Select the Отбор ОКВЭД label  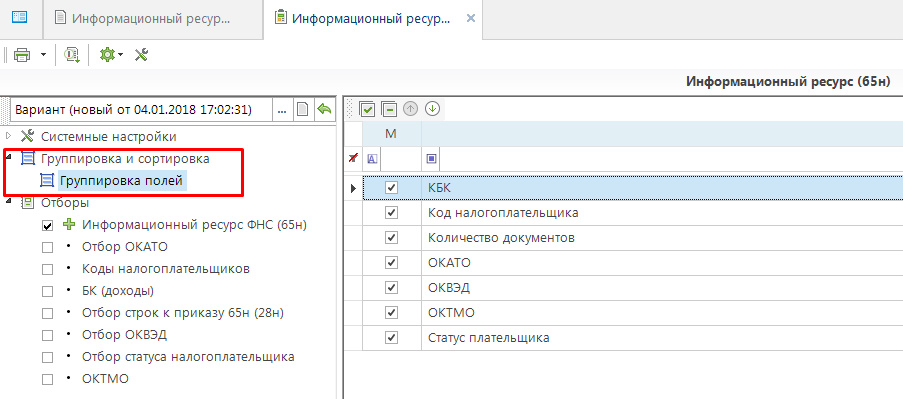[x=125, y=335]
